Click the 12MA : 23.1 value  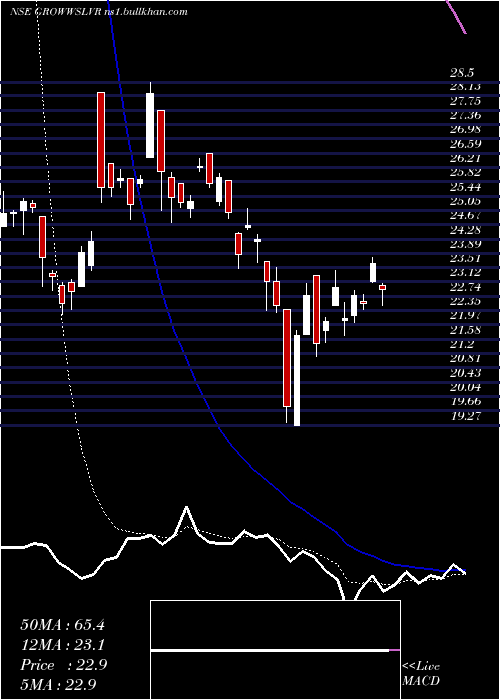point(62,645)
